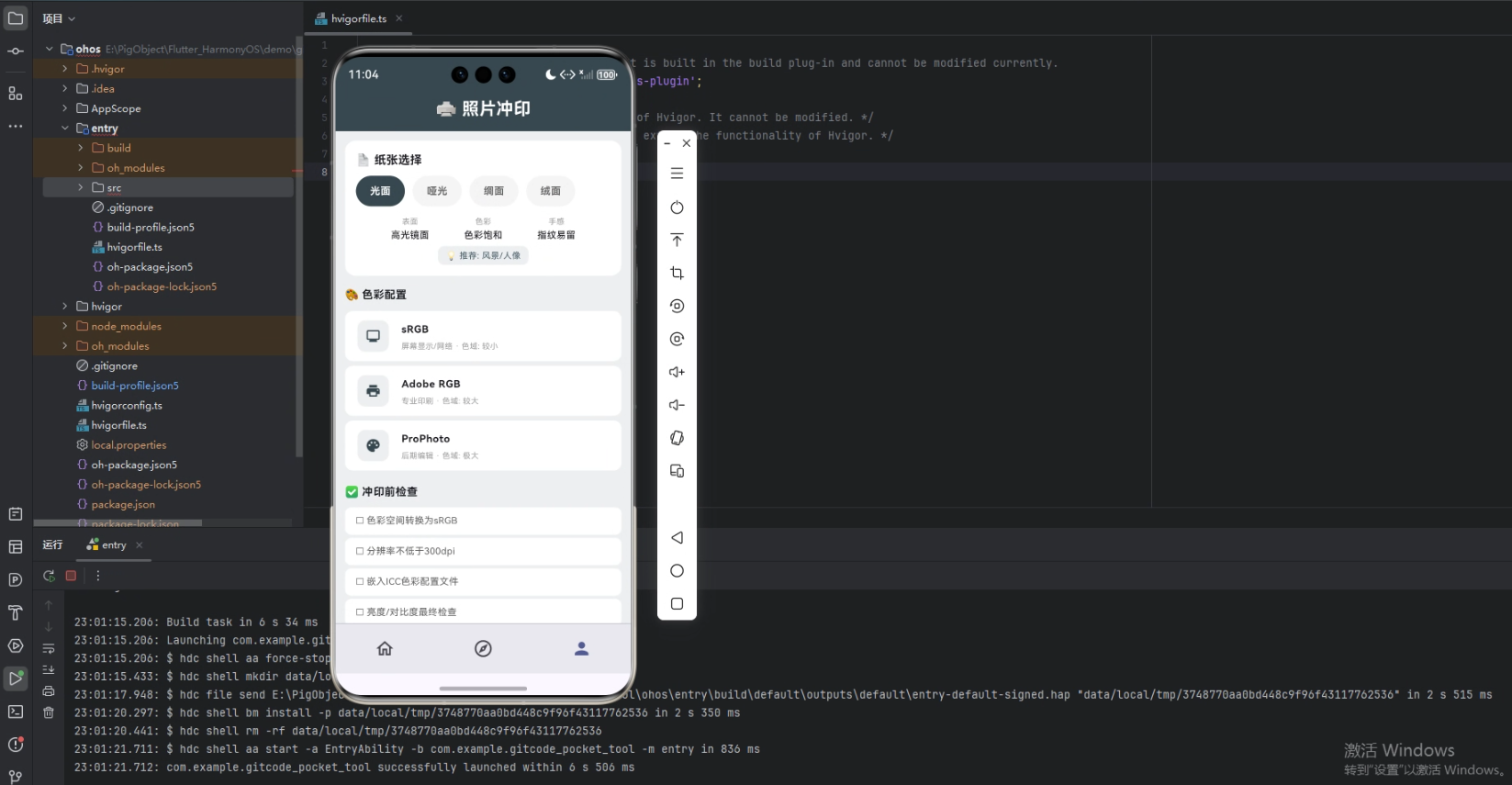This screenshot has height=785, width=1512.
Task: Close the entry run tab
Action: 140,545
